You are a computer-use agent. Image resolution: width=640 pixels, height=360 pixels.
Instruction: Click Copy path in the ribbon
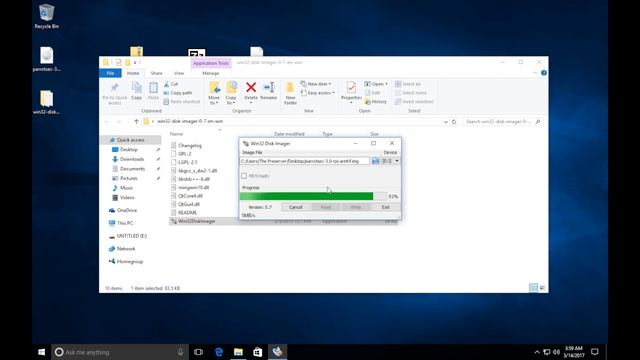[x=178, y=93]
